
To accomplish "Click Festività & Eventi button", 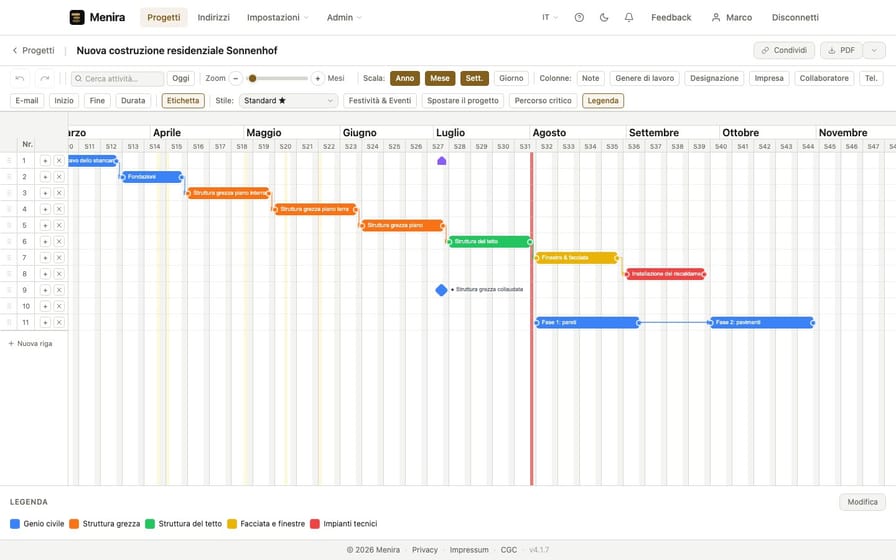I will [379, 101].
